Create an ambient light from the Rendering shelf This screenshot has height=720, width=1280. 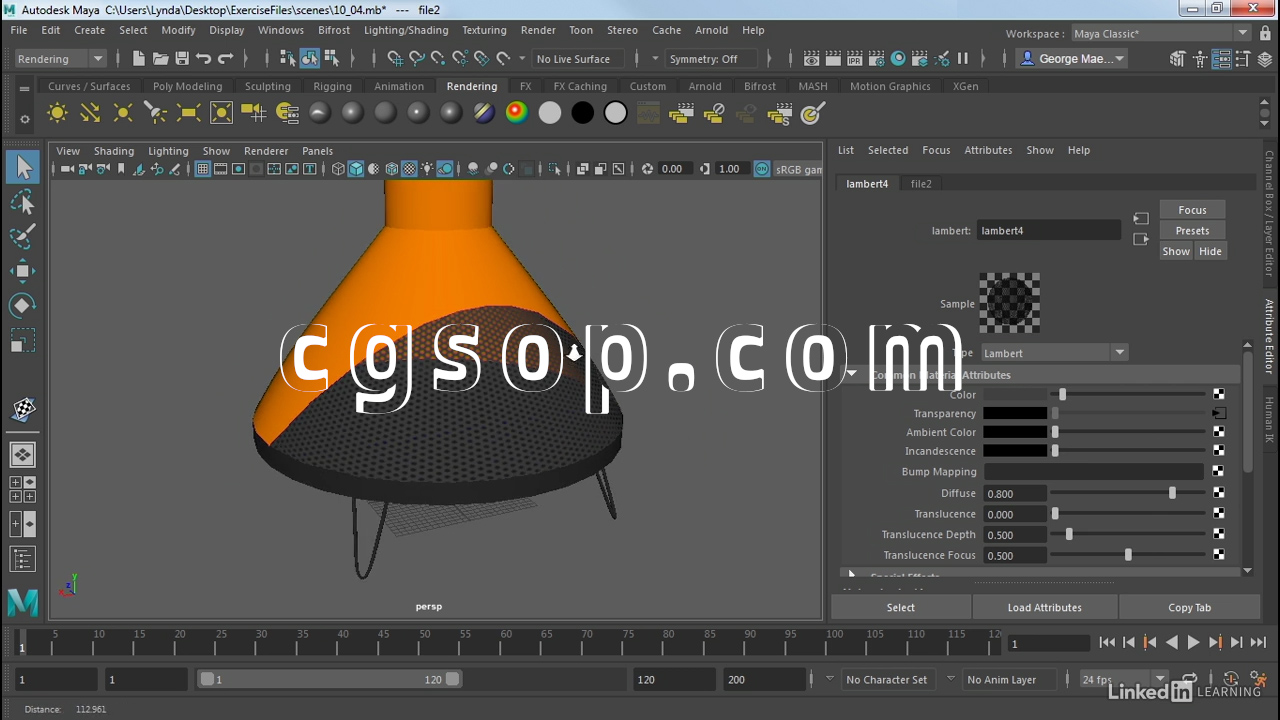57,113
